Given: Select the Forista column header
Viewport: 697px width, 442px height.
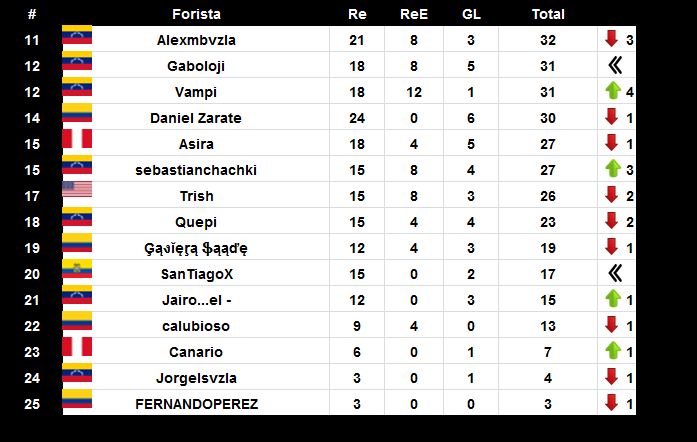Looking at the screenshot, I should pos(196,14).
